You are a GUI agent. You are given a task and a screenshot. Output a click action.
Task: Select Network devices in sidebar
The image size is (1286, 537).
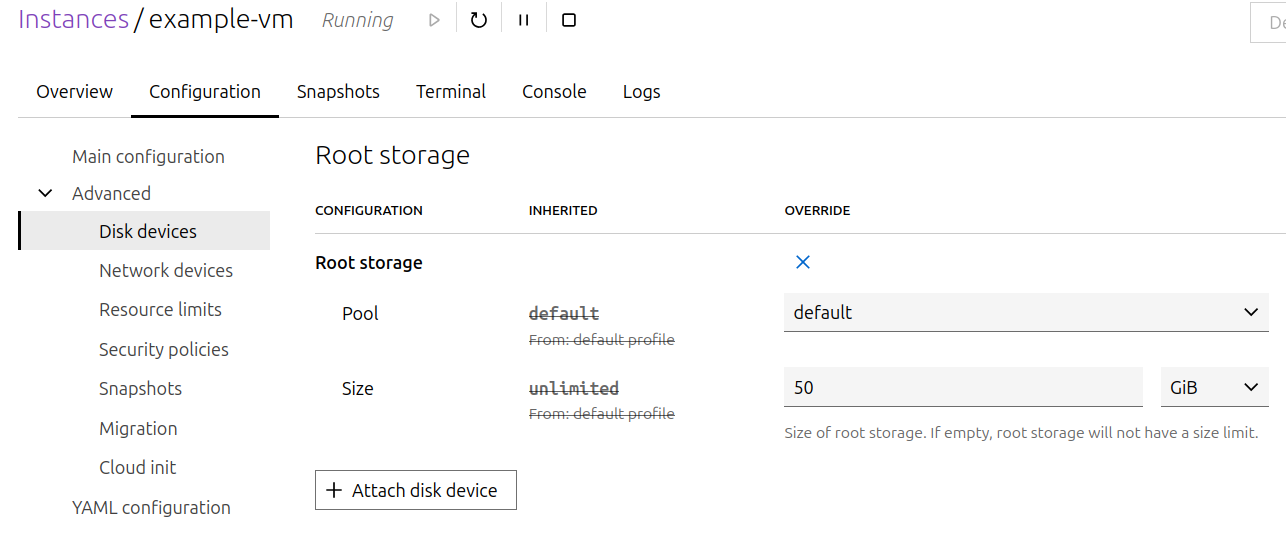tap(166, 271)
